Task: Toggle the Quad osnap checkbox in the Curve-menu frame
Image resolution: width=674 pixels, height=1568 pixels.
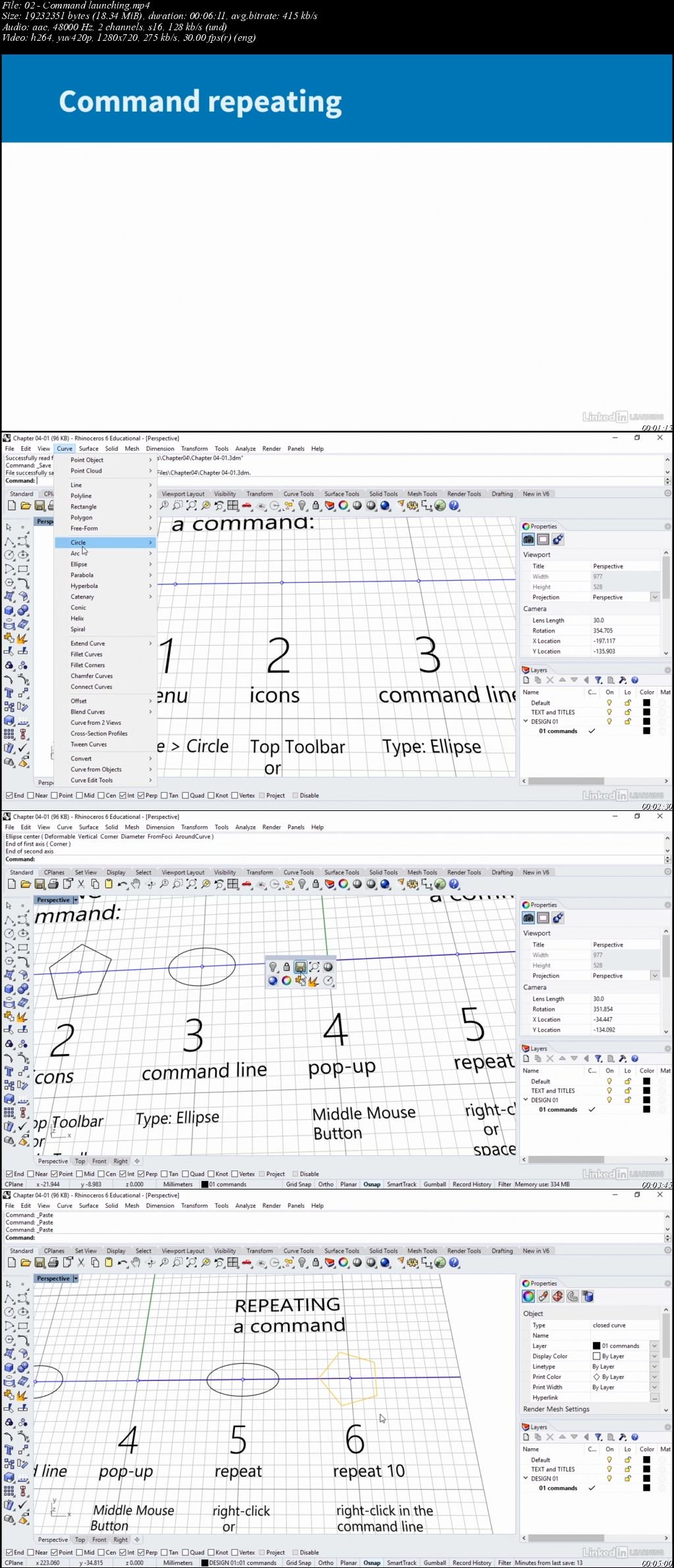Action: [186, 795]
